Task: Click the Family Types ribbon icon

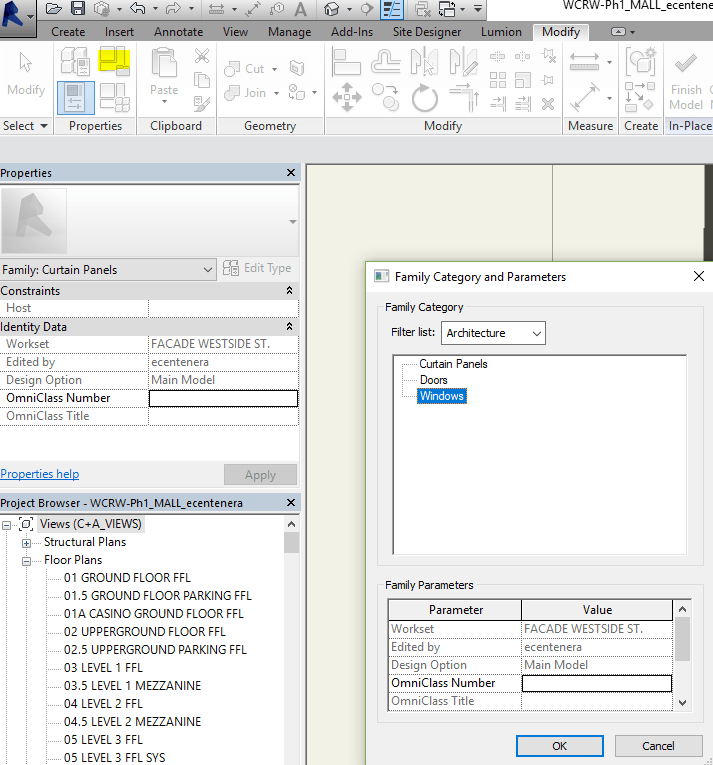Action: (115, 97)
